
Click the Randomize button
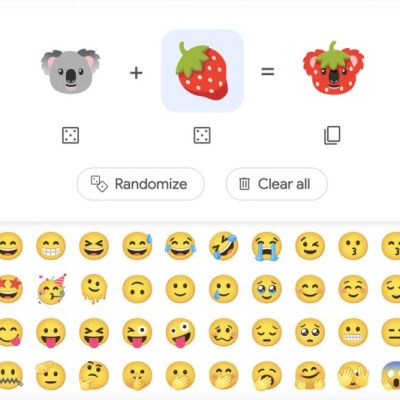coord(140,184)
